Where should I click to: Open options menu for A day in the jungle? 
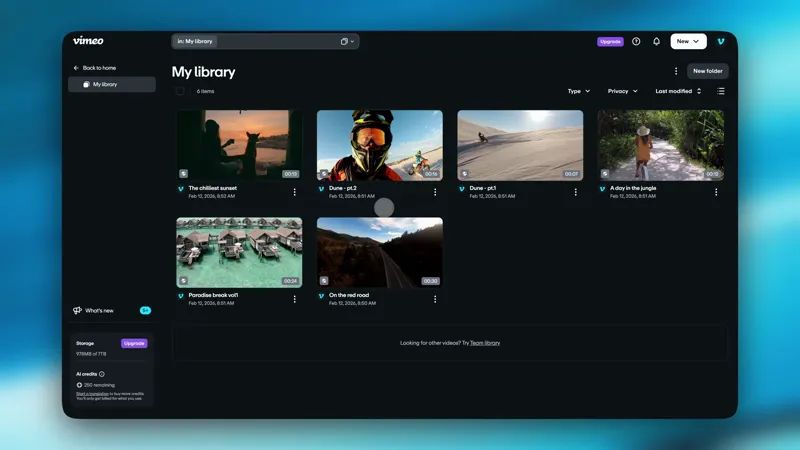coord(716,192)
